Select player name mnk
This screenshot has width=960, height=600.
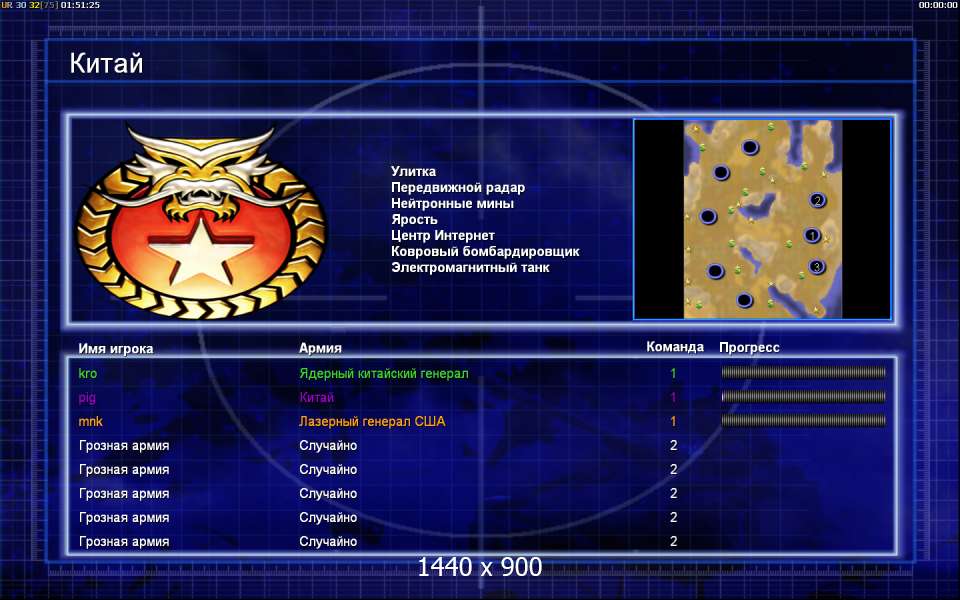coord(91,421)
